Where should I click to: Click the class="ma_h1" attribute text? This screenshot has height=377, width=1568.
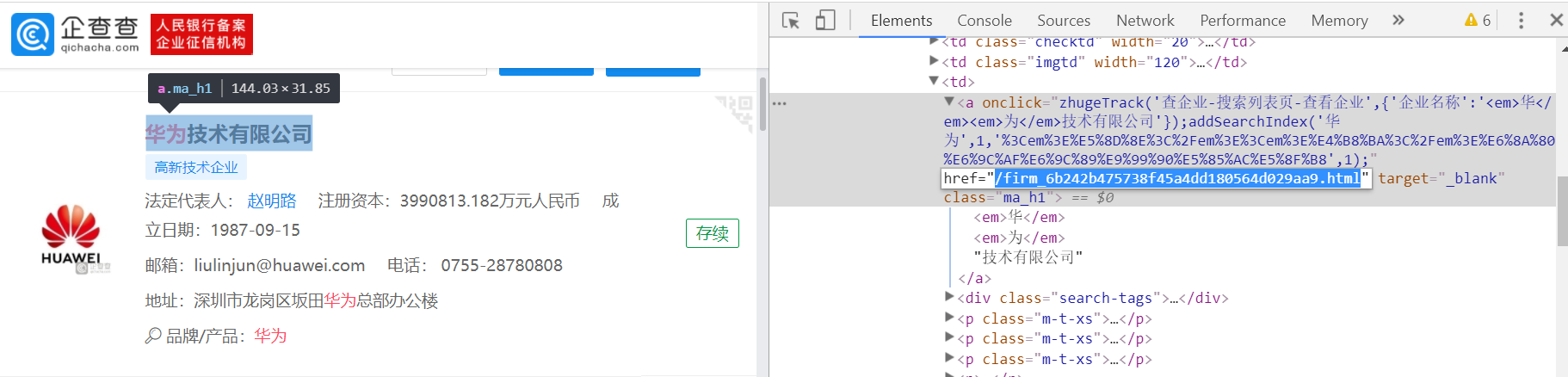(x=998, y=197)
